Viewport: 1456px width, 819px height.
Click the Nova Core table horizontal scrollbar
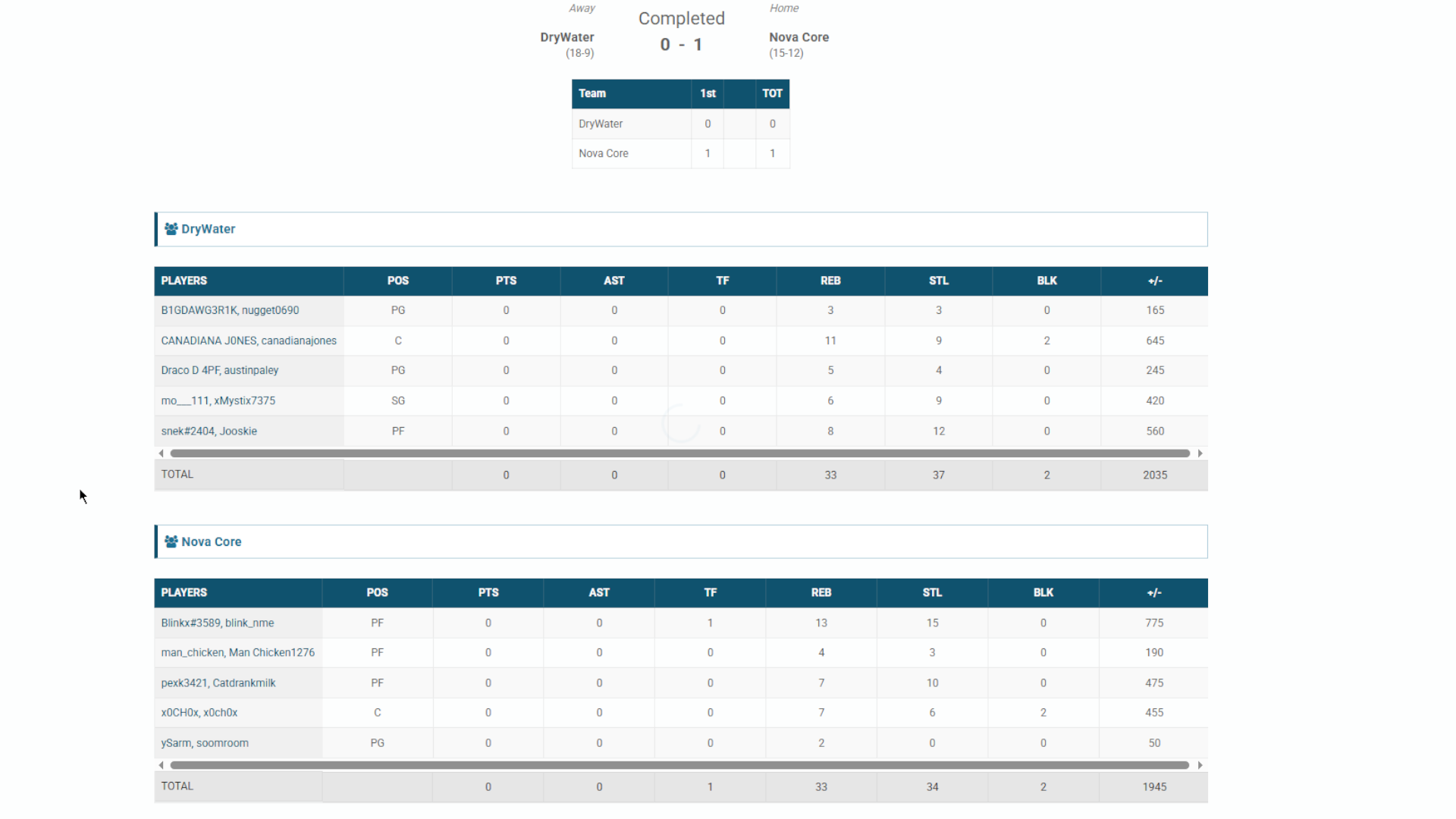(x=679, y=765)
